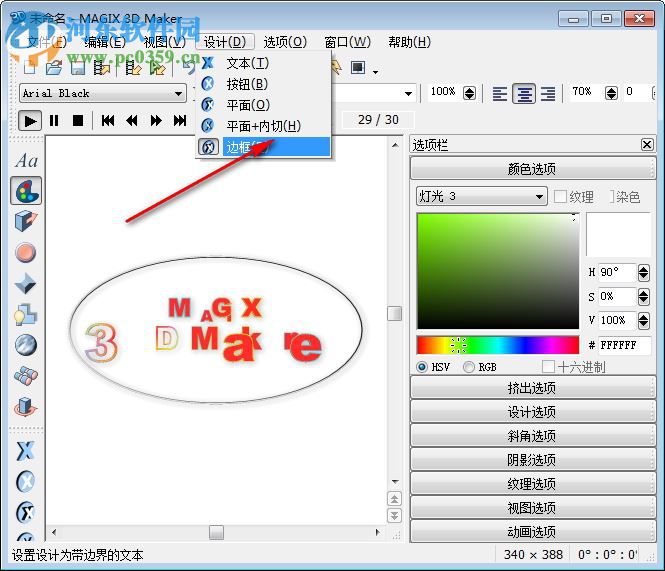Select the extrusion cube tool in sidebar
The width and height of the screenshot is (665, 571).
[x=26, y=221]
